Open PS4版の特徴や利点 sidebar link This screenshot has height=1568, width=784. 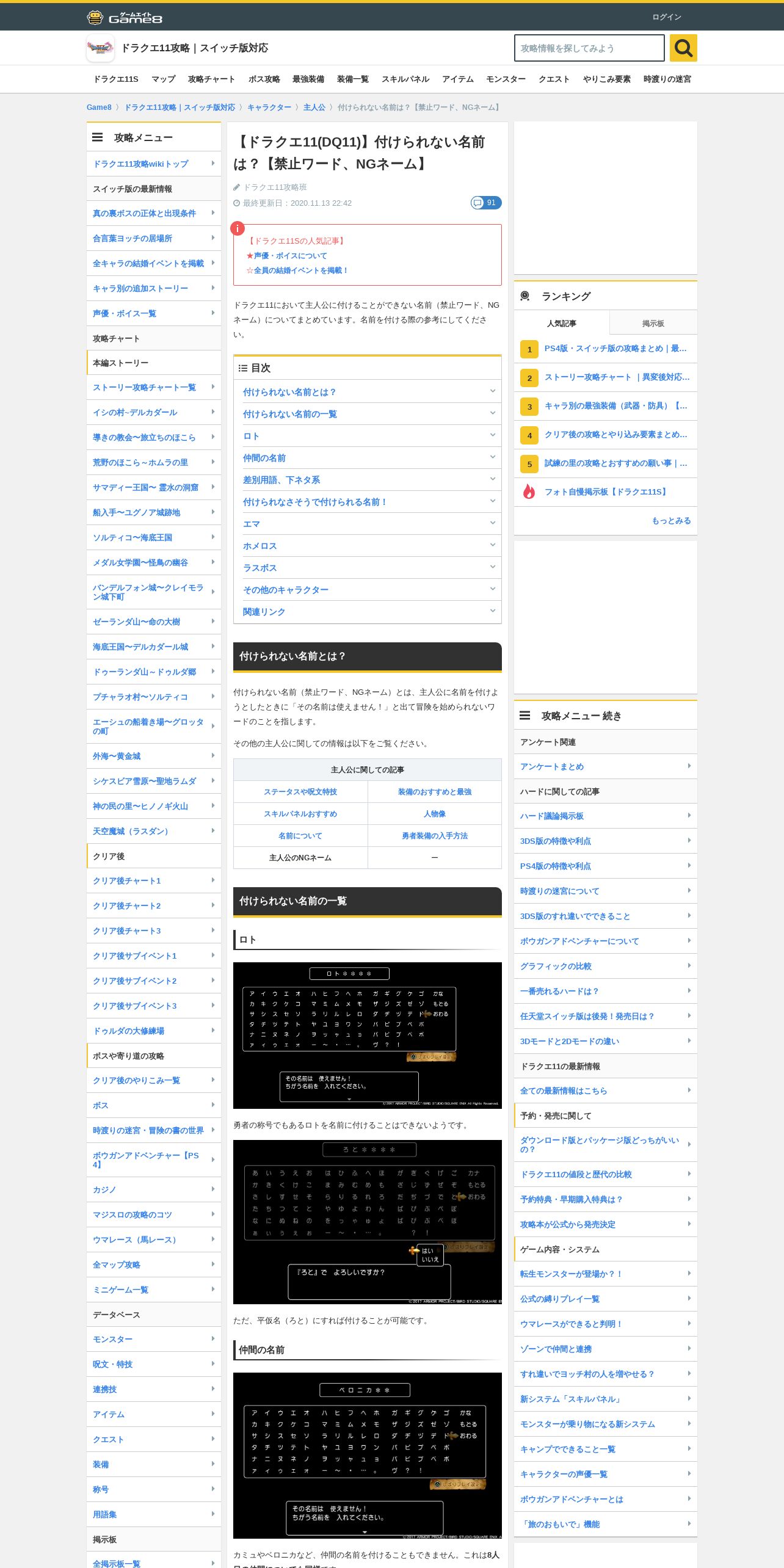pos(555,866)
